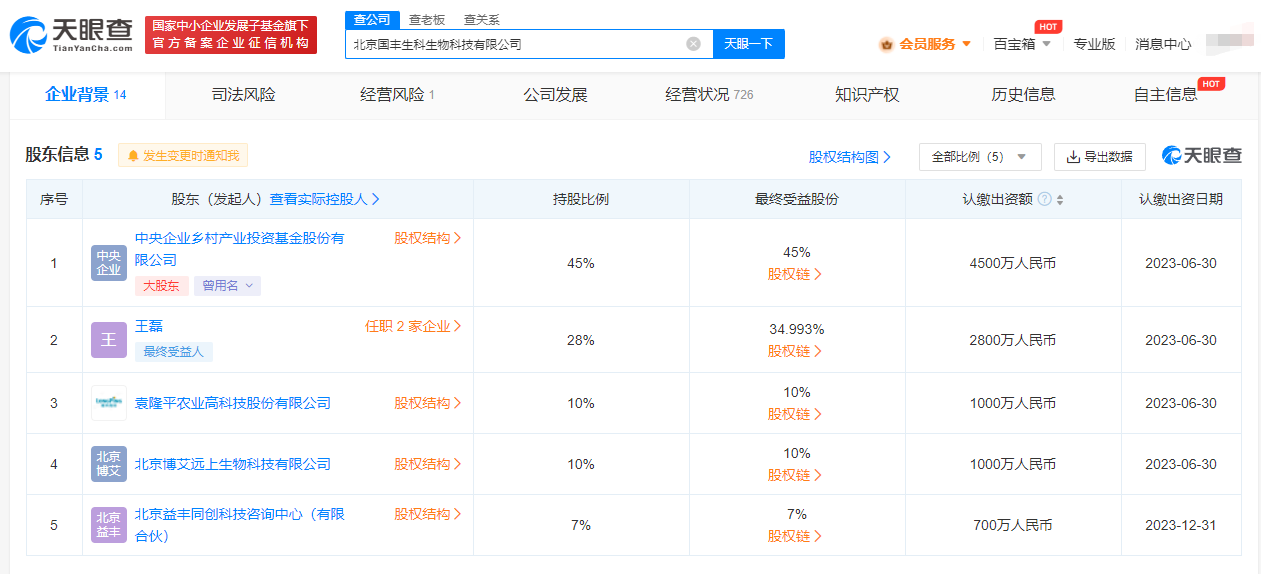Select the 查老板 search mode tab
This screenshot has height=574, width=1261.
(427, 20)
